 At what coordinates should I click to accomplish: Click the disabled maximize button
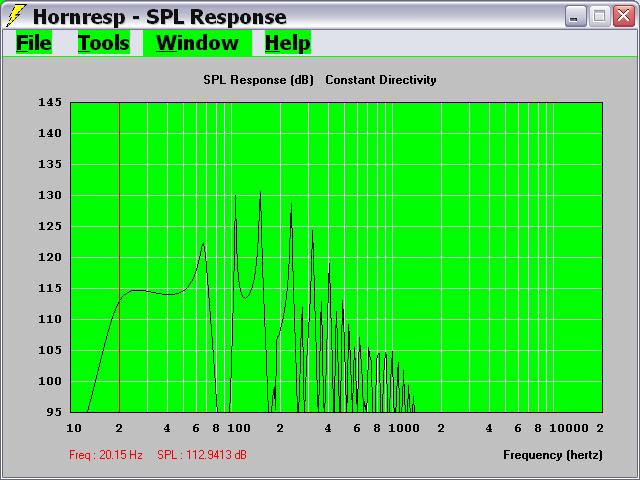tap(599, 17)
